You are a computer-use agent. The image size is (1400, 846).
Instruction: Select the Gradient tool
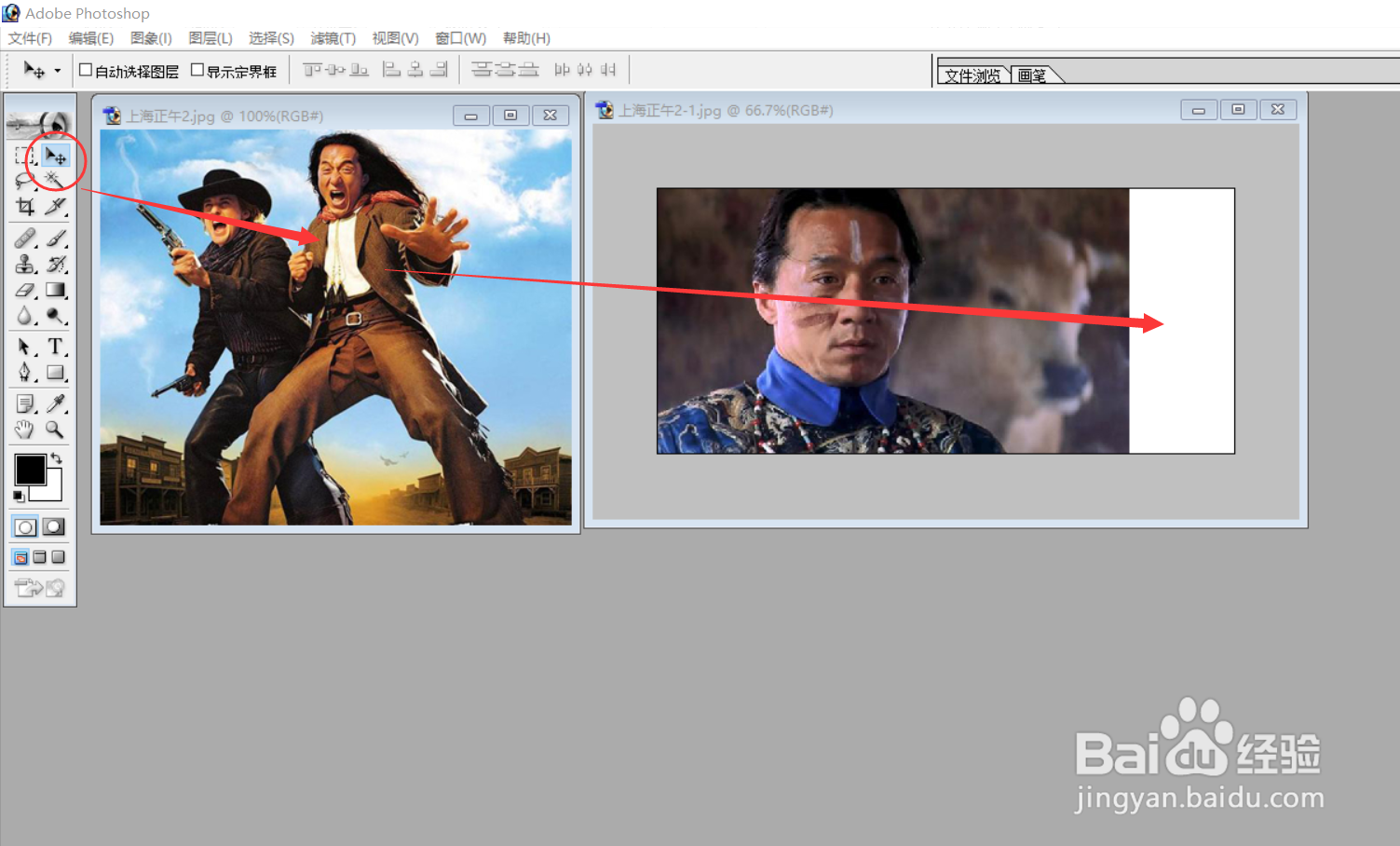[55, 291]
